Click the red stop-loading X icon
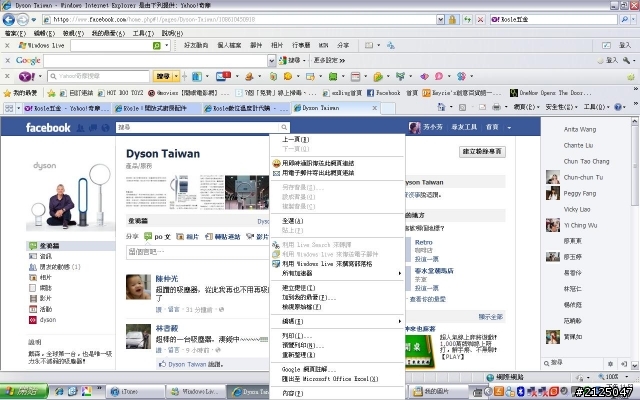The width and height of the screenshot is (640, 400). pos(480,19)
